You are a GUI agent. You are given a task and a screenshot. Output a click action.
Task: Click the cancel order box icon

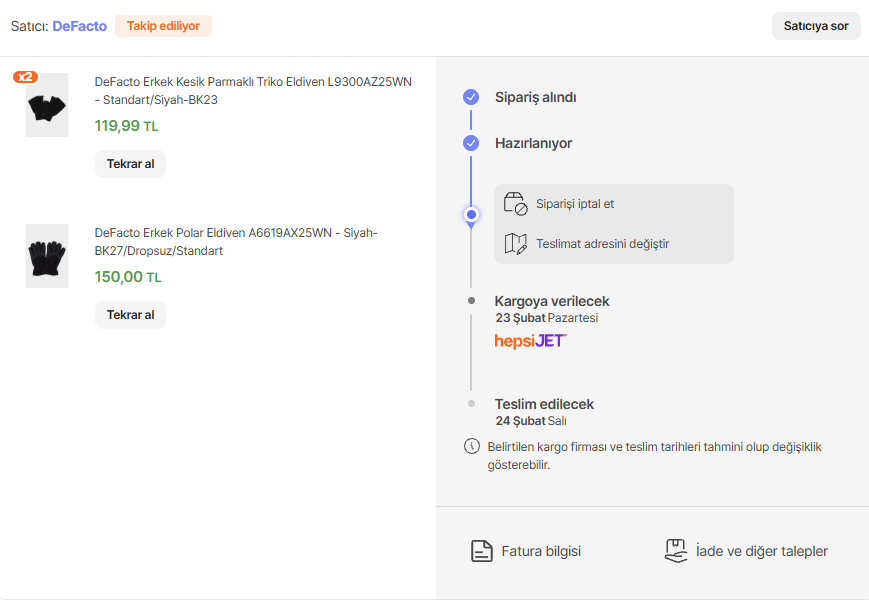pyautogui.click(x=515, y=204)
